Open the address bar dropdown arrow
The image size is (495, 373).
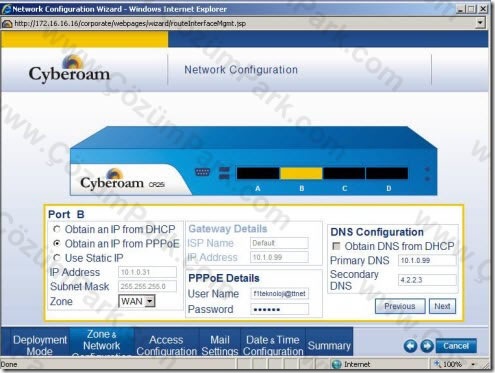tap(480, 23)
